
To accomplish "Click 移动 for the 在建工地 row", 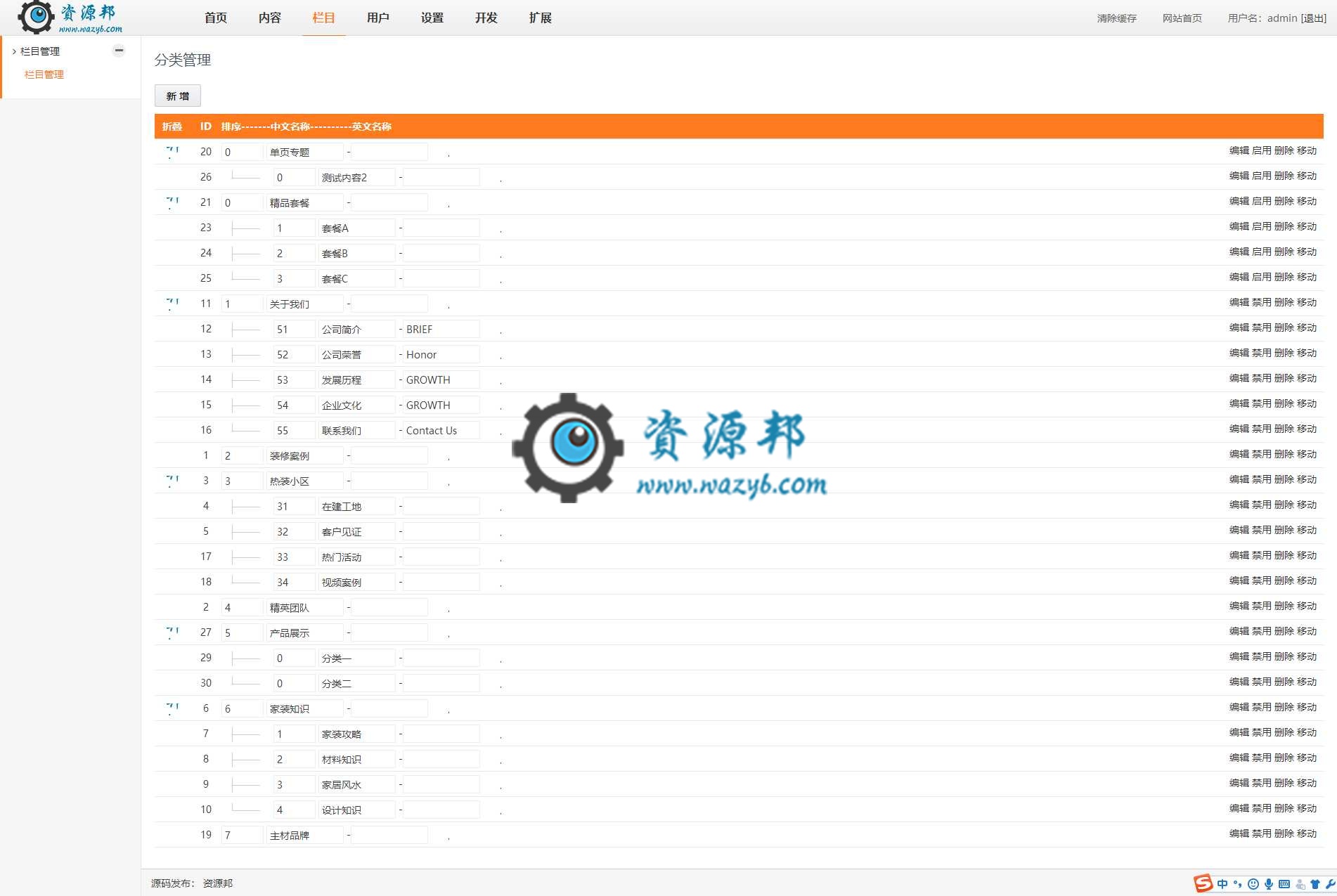I will click(1306, 505).
